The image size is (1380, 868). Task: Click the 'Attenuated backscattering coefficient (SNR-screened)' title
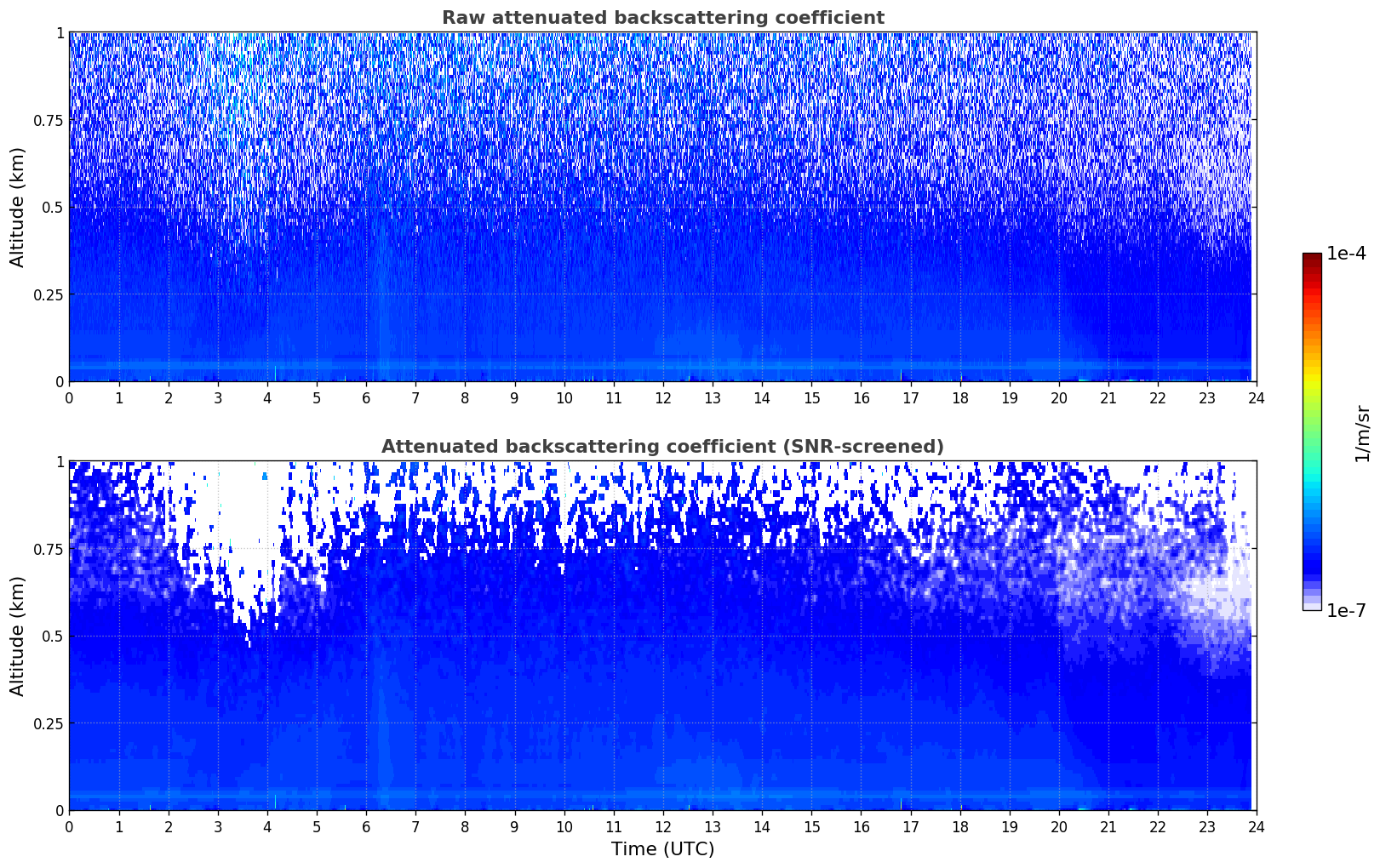pyautogui.click(x=662, y=447)
